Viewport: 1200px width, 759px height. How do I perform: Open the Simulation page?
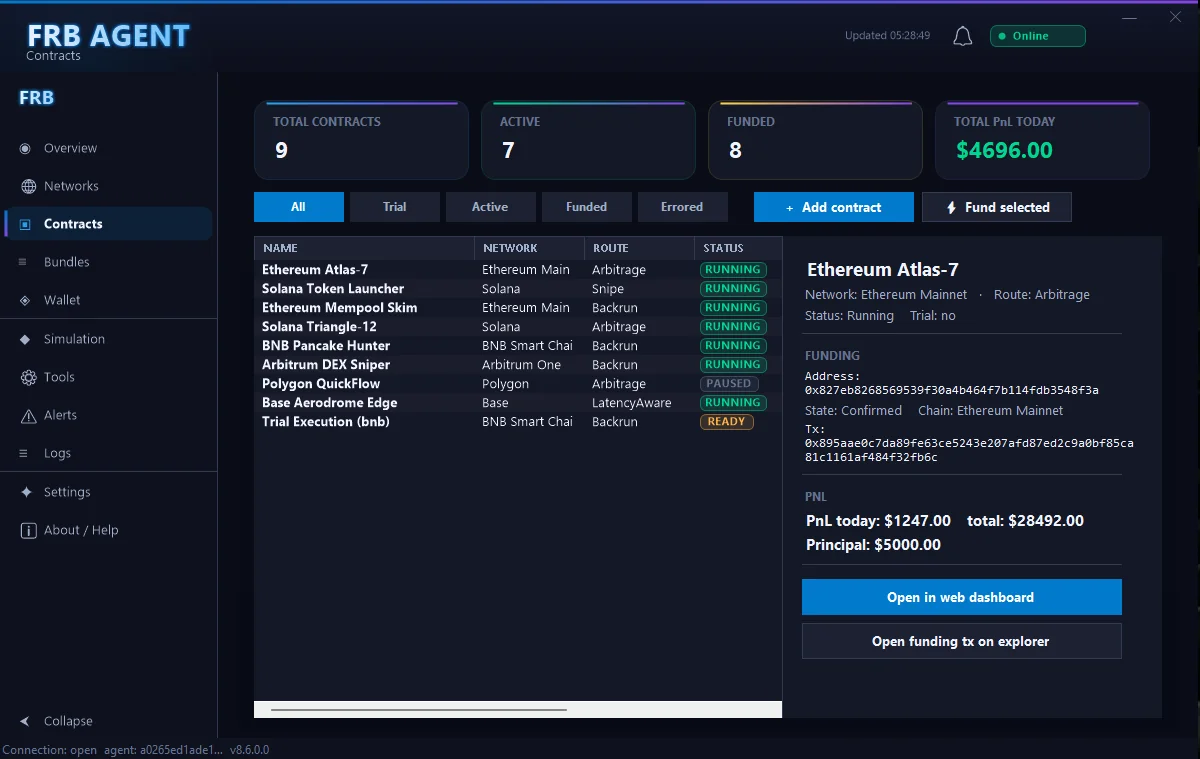(109, 339)
